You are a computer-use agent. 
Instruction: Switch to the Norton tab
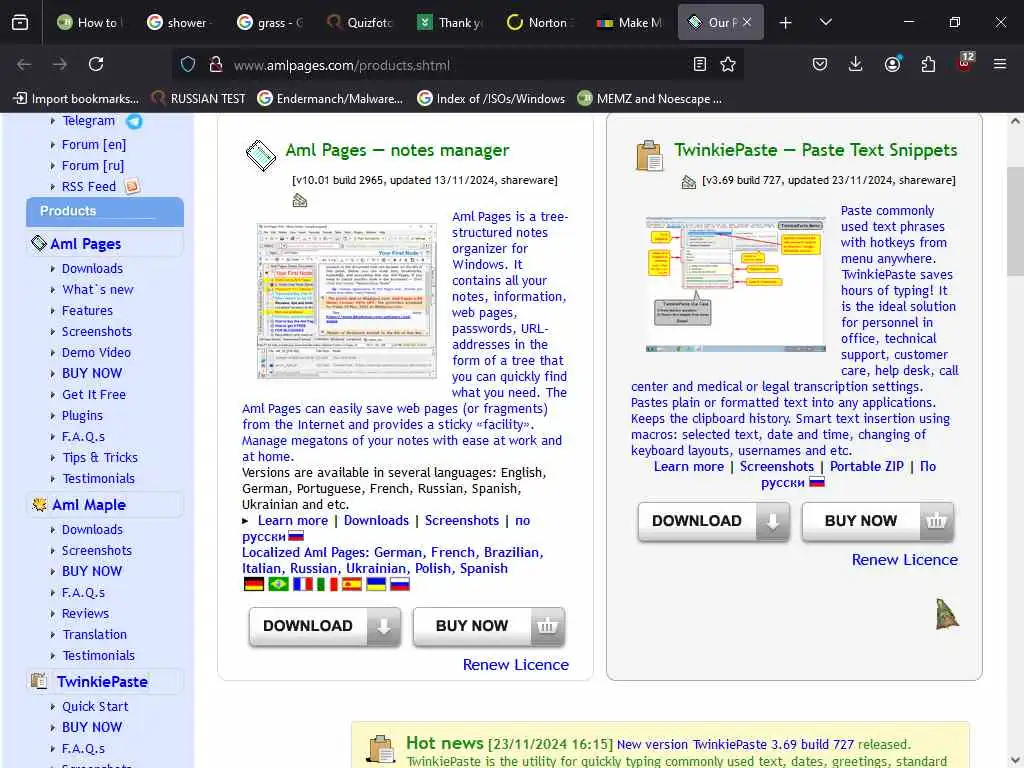[x=539, y=22]
